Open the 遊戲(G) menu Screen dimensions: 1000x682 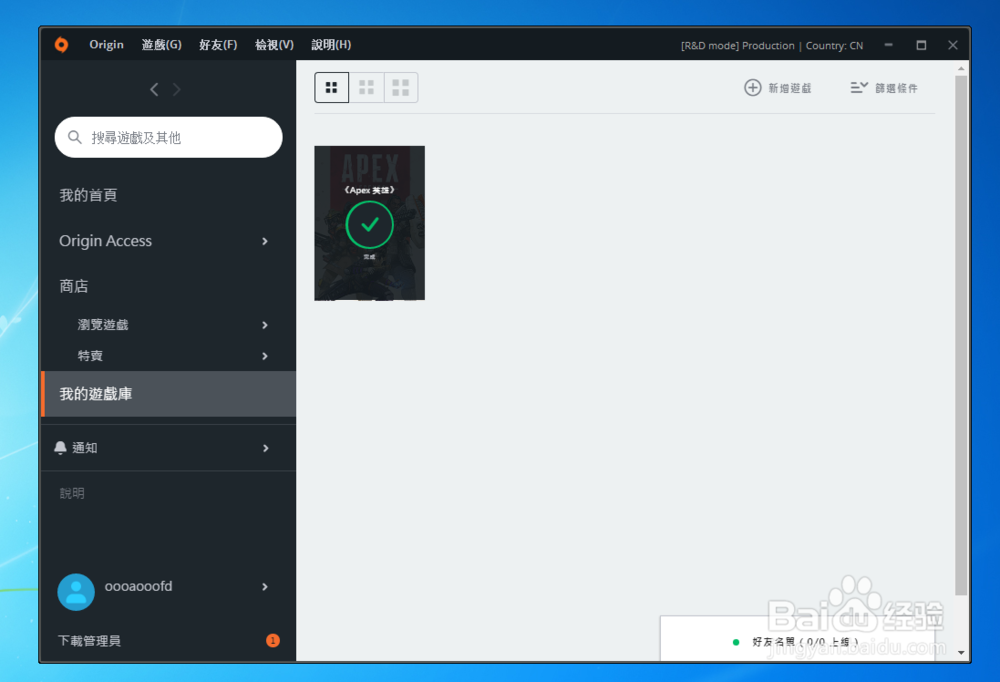[x=161, y=45]
